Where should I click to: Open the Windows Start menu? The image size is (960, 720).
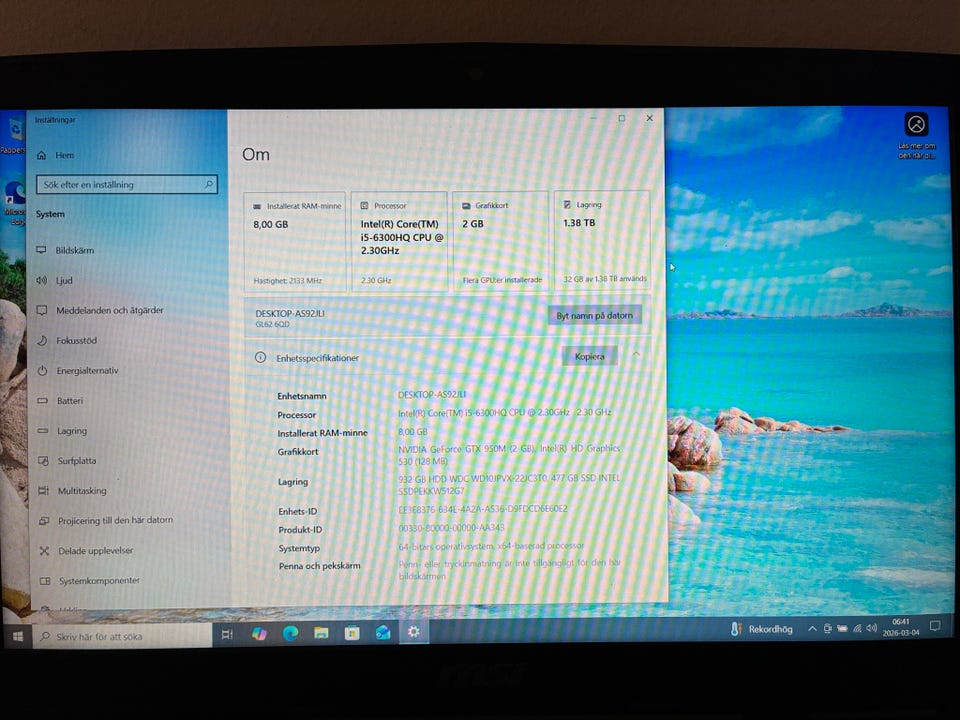pos(18,636)
